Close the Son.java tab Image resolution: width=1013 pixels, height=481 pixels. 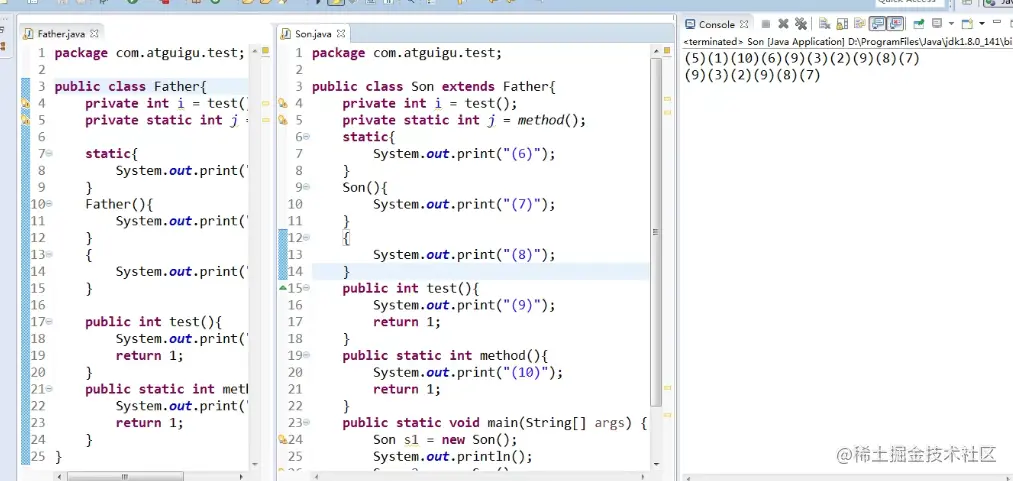[x=341, y=33]
